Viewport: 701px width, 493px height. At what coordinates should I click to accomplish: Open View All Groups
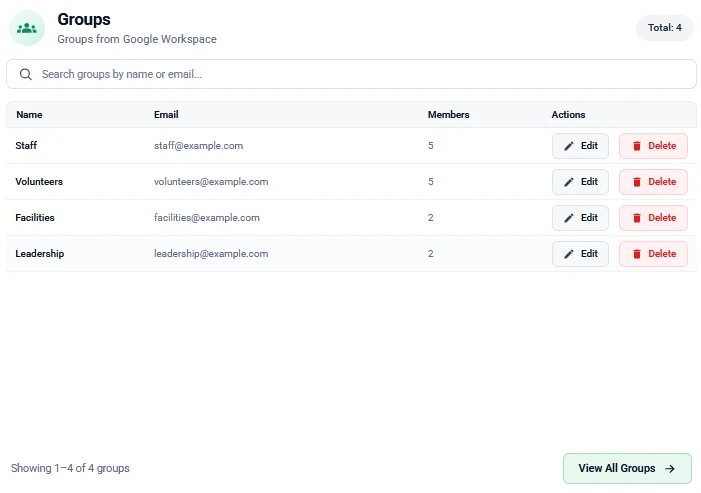(627, 468)
